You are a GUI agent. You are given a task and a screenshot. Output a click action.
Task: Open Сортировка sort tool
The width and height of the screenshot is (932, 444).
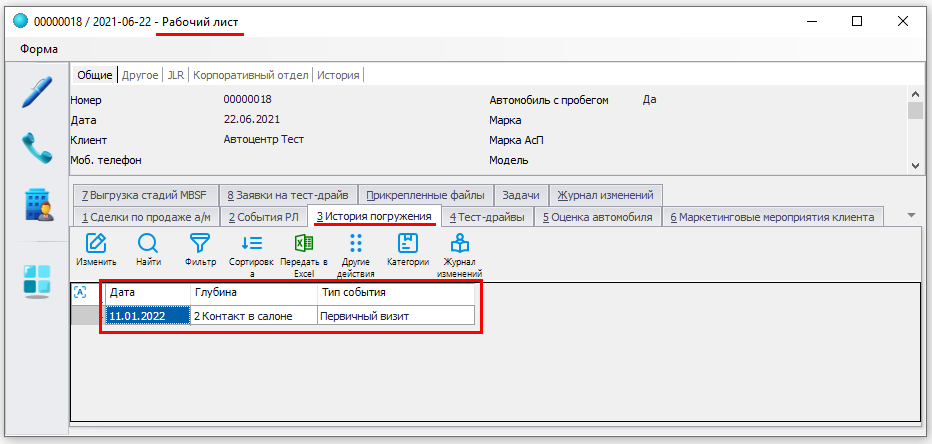pyautogui.click(x=251, y=243)
